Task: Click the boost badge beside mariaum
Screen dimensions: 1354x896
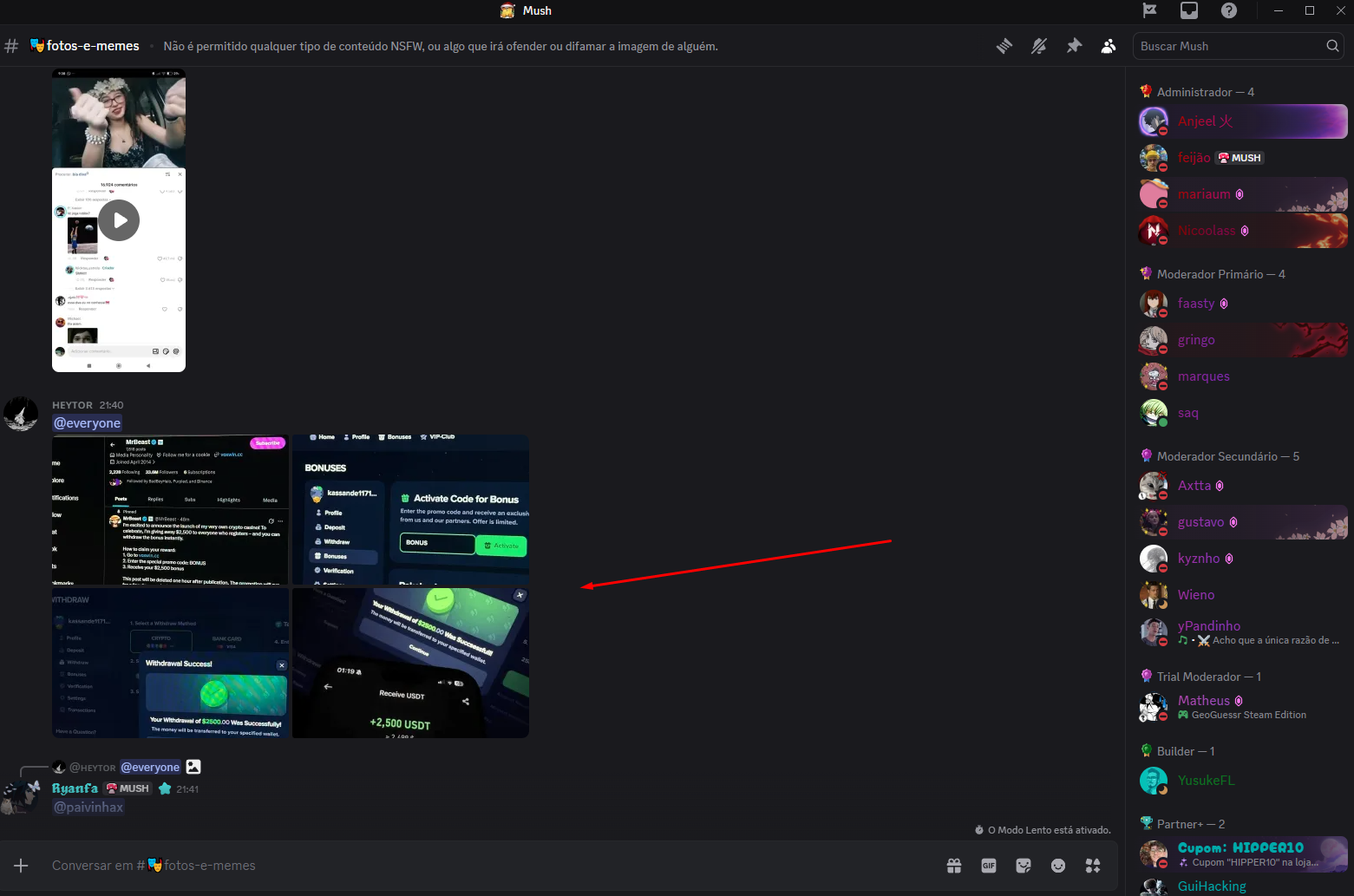Action: point(1240,194)
